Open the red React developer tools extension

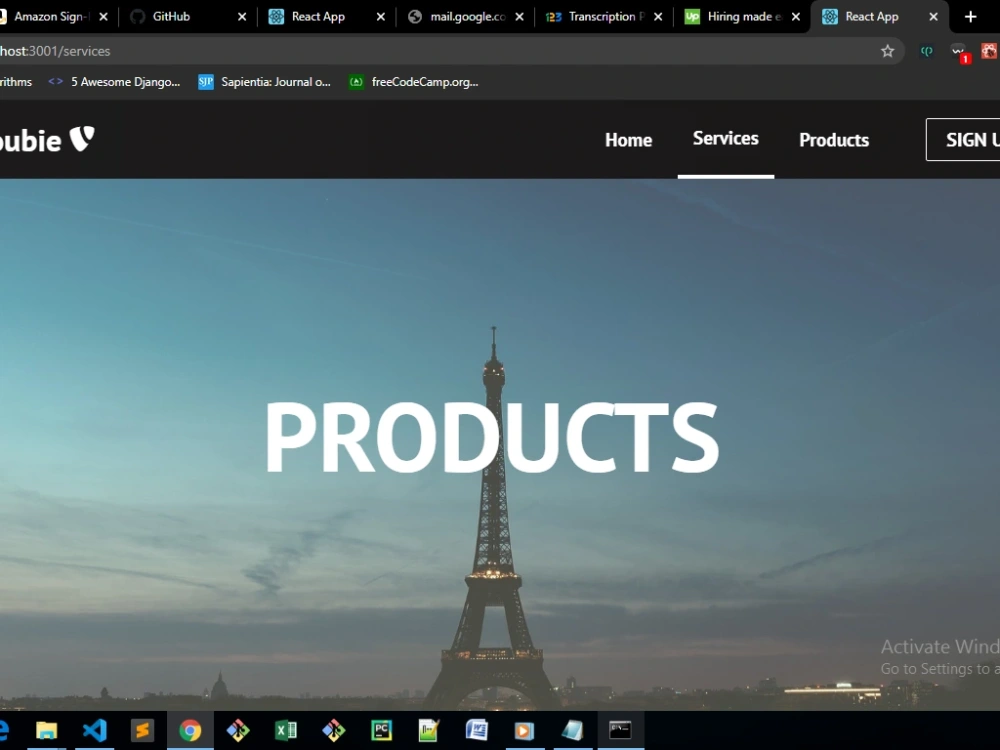coord(989,51)
